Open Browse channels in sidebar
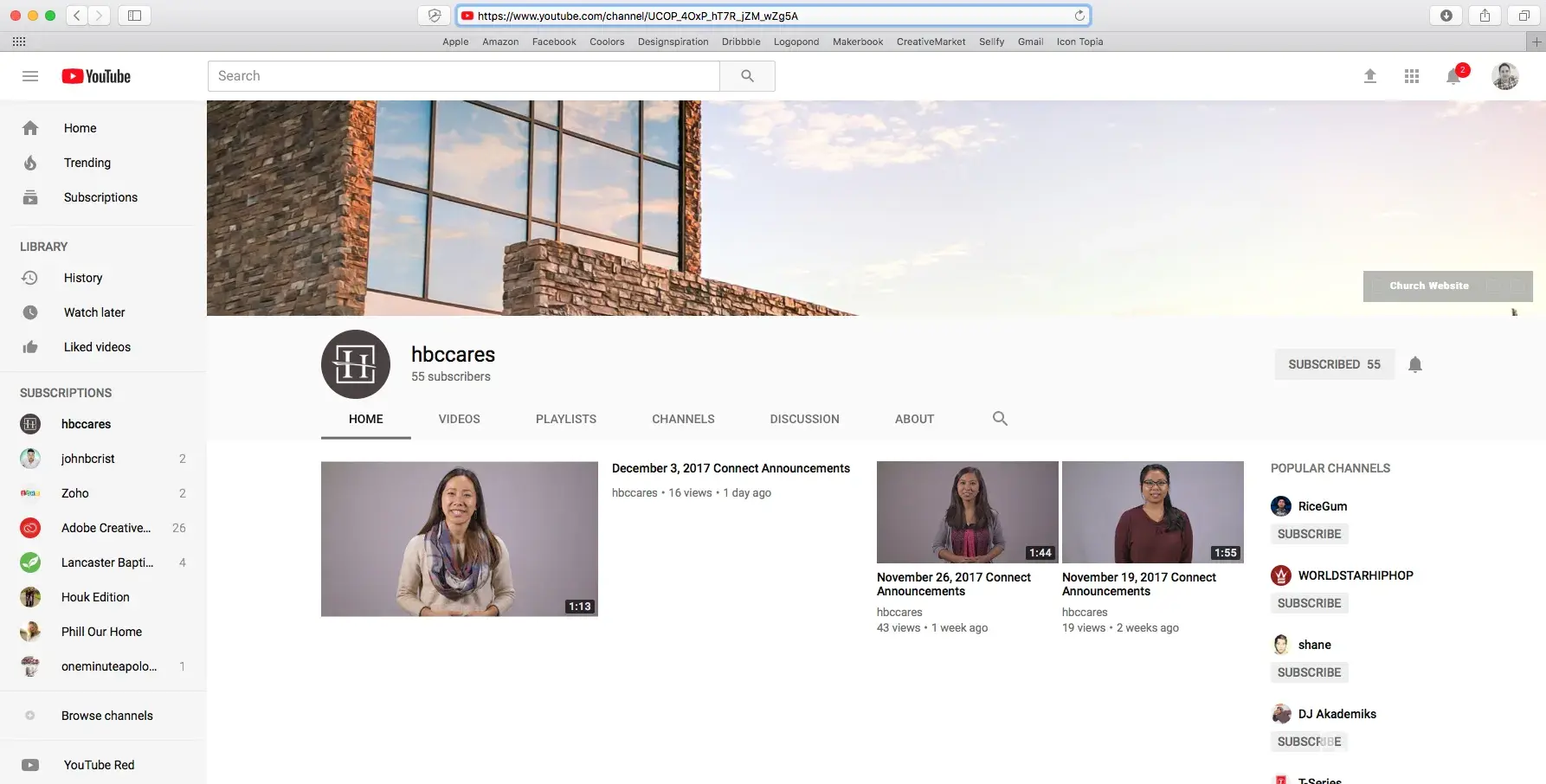Viewport: 1546px width, 784px height. coord(106,716)
